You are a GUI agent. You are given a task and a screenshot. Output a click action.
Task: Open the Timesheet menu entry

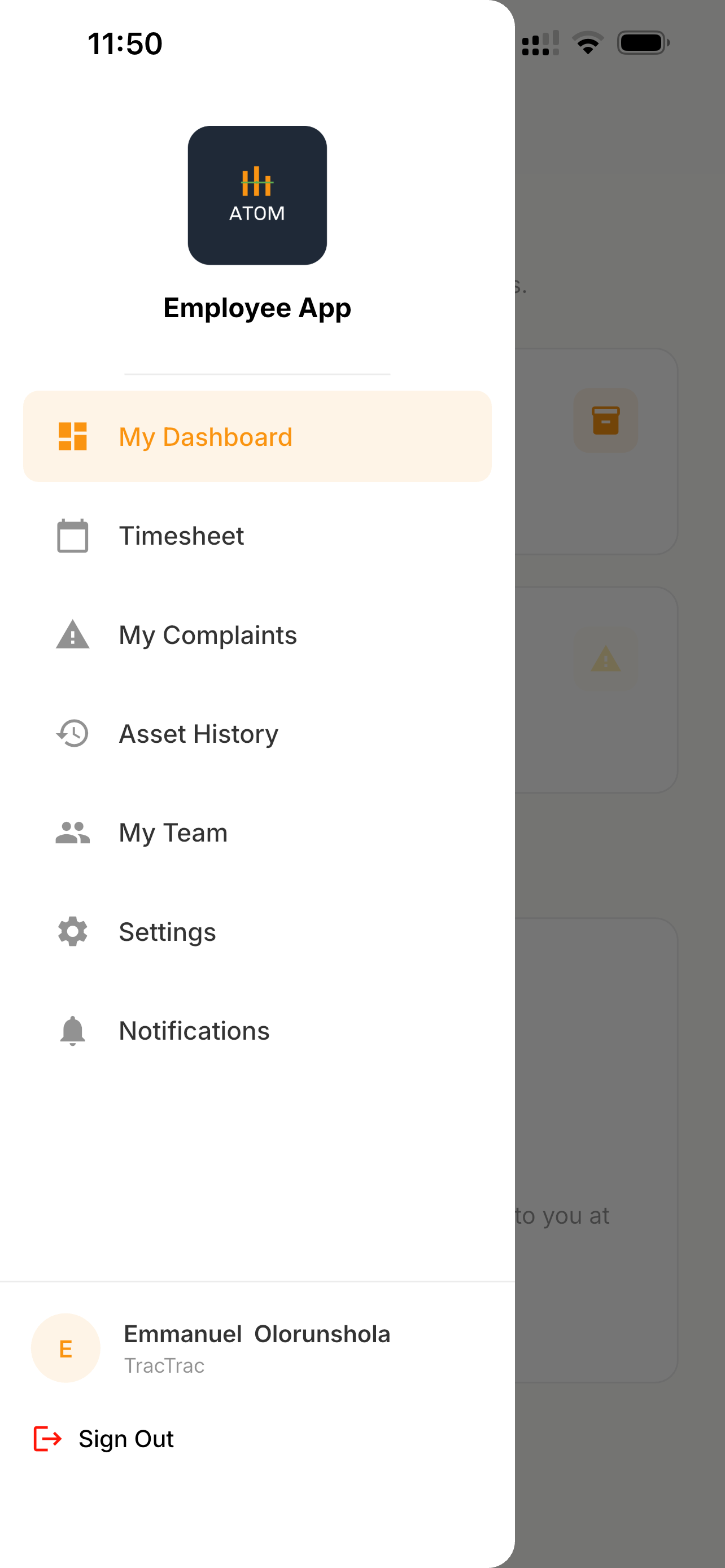point(257,536)
